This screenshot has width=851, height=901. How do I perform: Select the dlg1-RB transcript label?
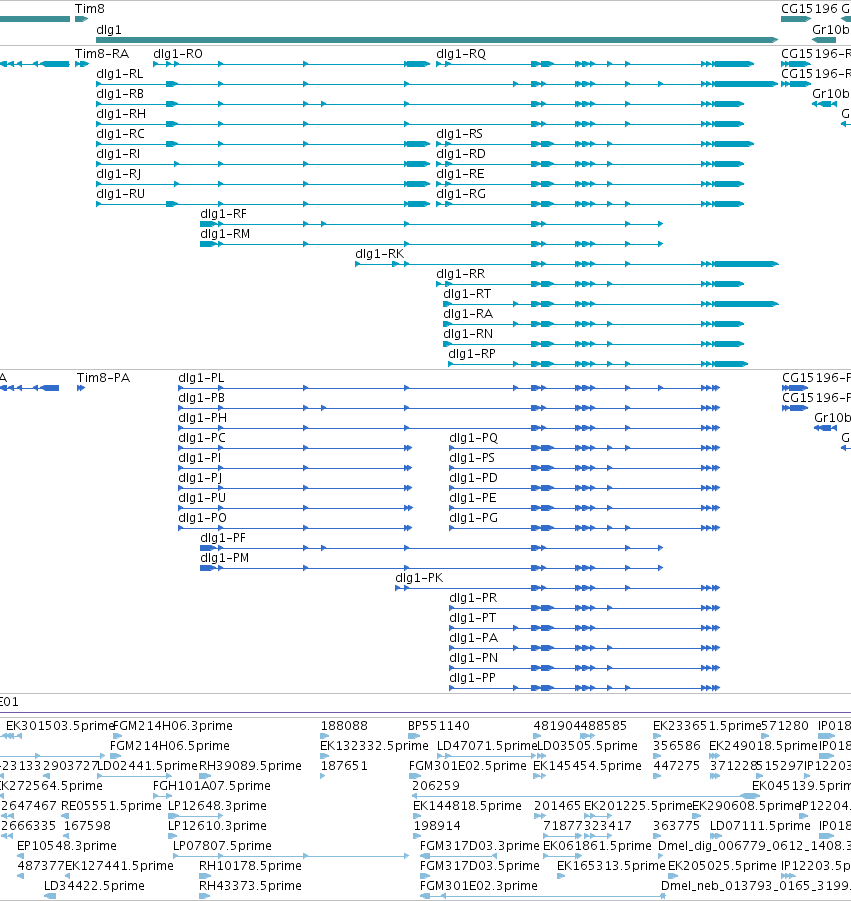[x=120, y=94]
